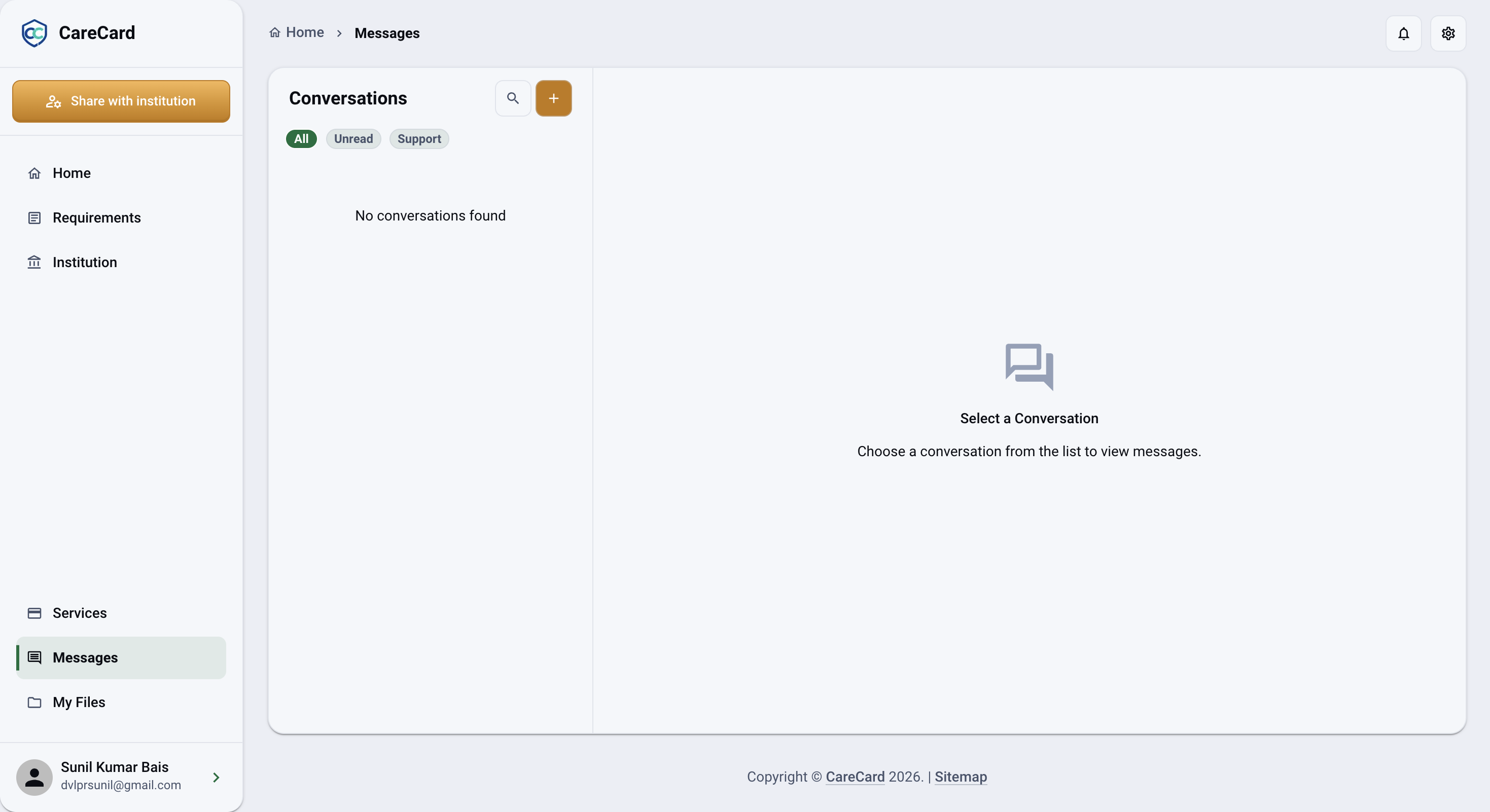Click the Messages chat icon in sidebar

click(34, 658)
